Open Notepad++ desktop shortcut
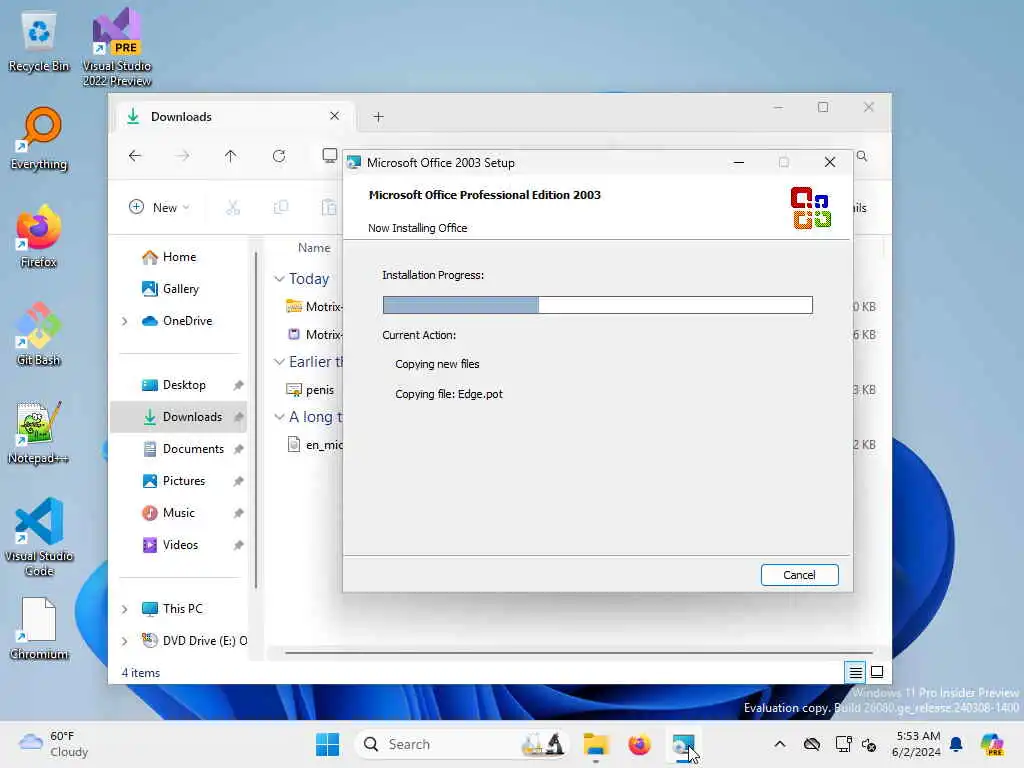 (39, 433)
